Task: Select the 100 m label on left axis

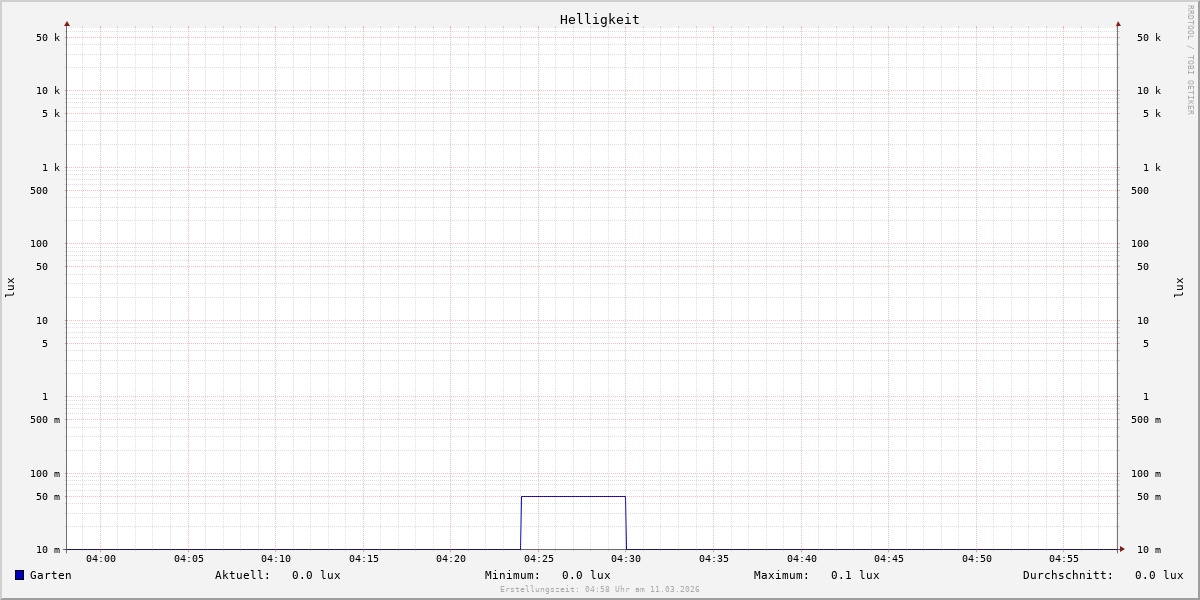Action: (x=45, y=474)
